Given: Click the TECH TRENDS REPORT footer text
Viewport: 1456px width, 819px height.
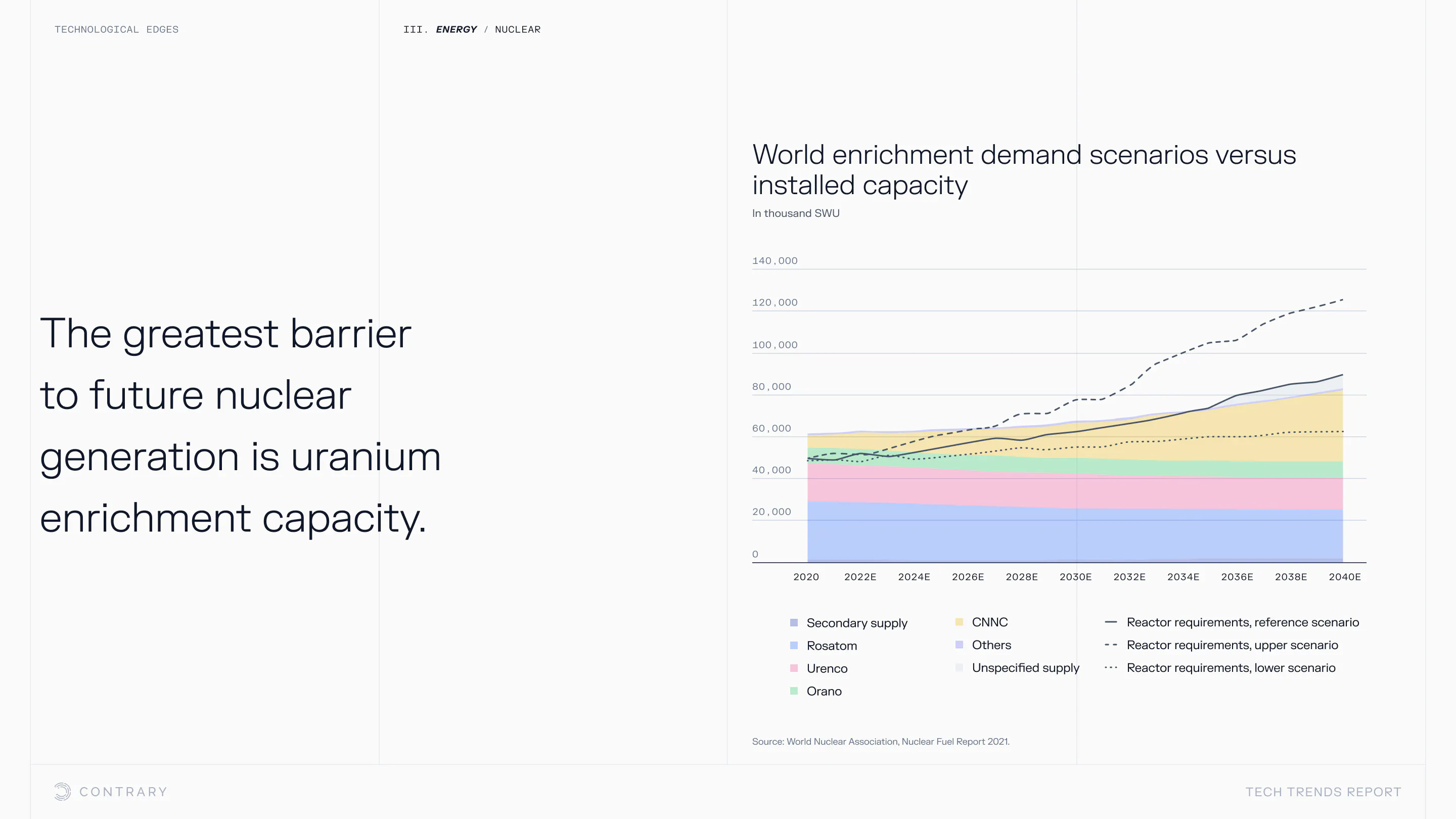Looking at the screenshot, I should 1323,792.
